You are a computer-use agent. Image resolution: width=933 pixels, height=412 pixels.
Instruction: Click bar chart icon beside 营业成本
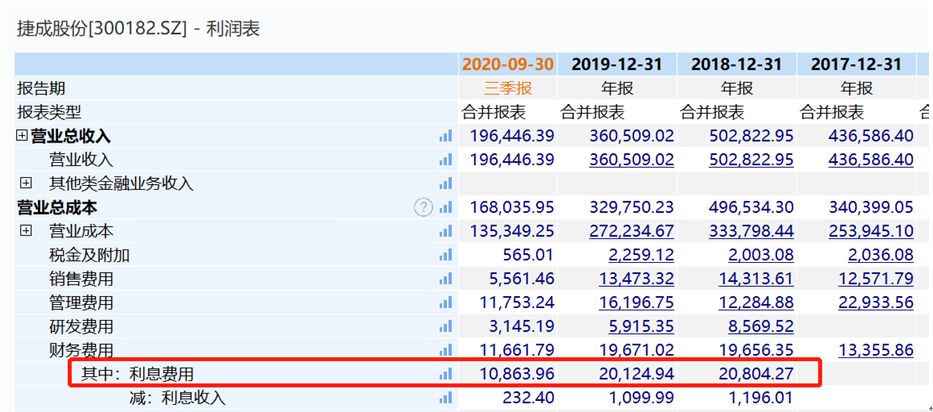point(445,232)
